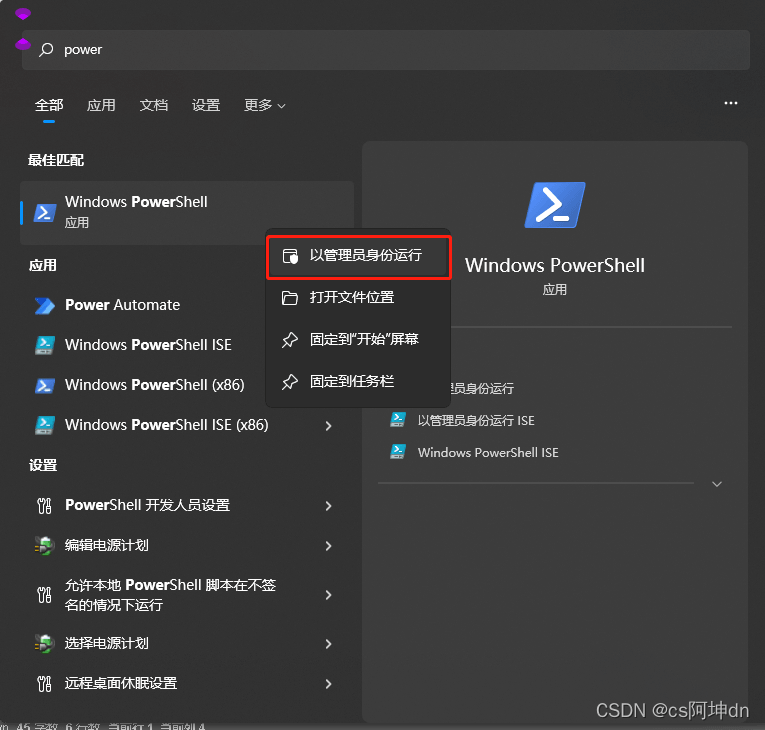
Task: Click the icon beside 以管理员身份运行 ISE
Action: tap(398, 420)
